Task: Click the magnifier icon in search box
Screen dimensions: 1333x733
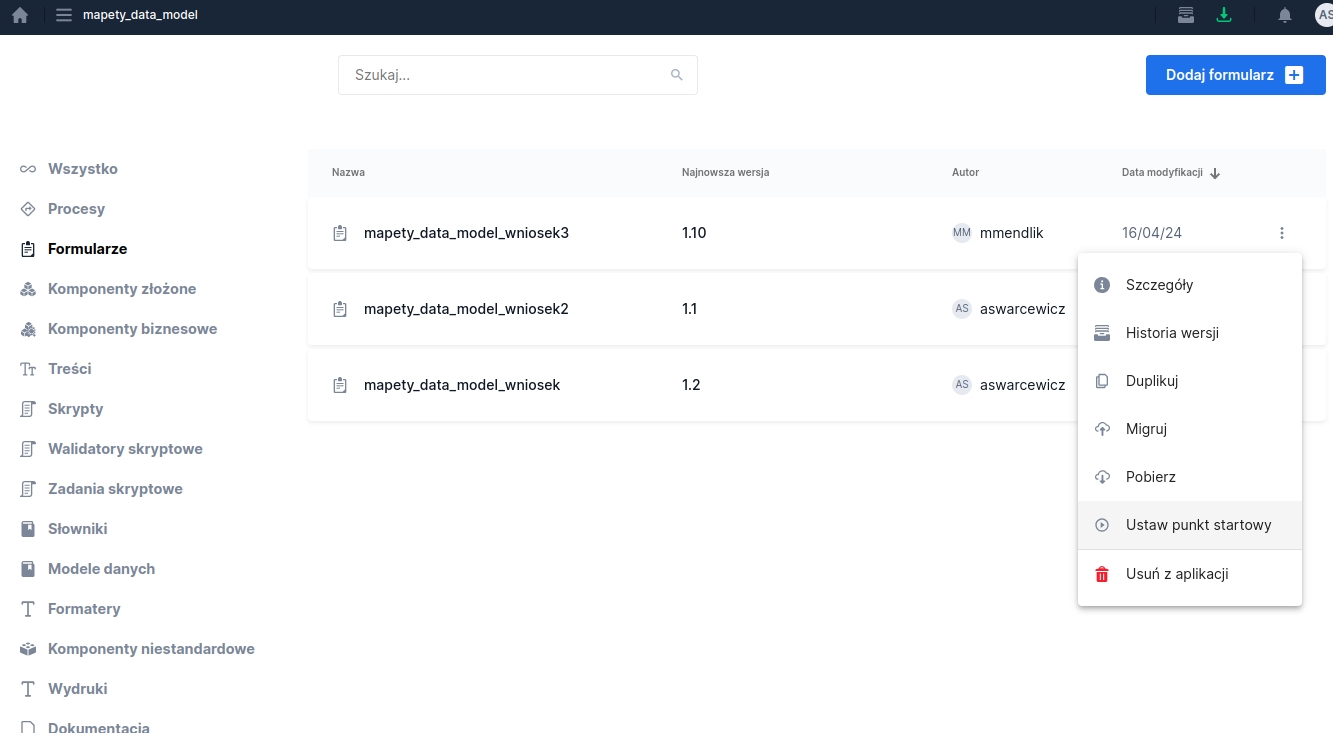Action: pos(677,75)
